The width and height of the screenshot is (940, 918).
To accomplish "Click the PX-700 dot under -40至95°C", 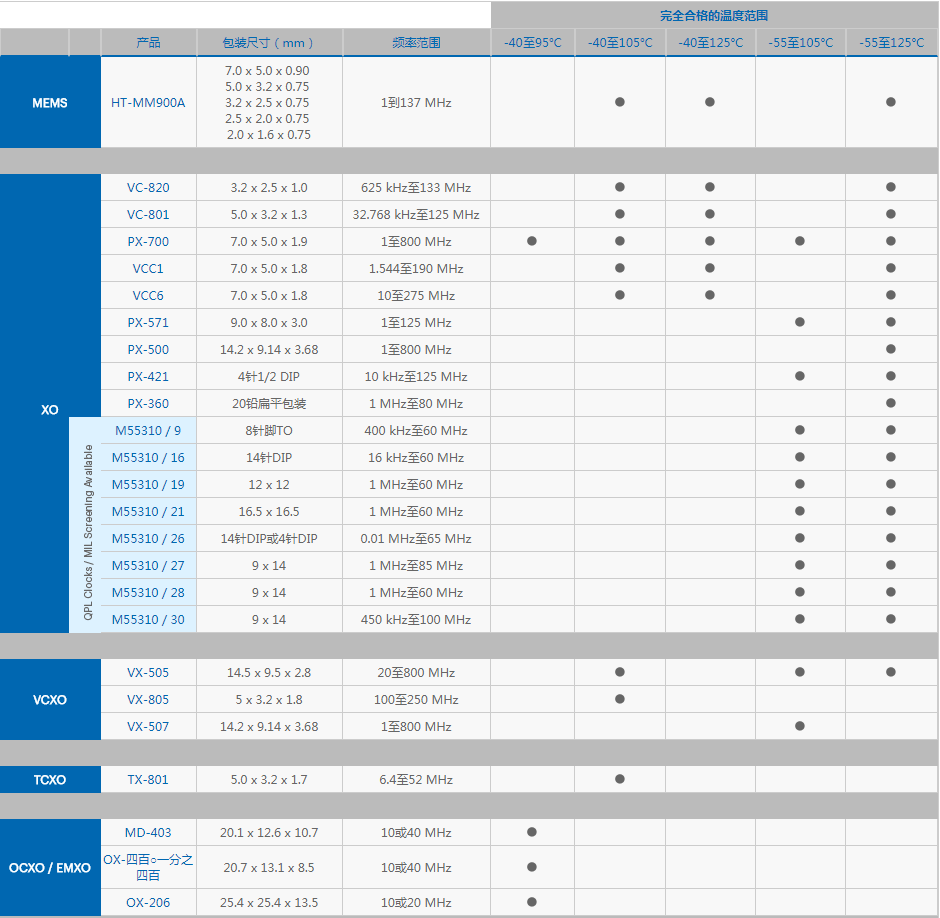I will pyautogui.click(x=532, y=241).
